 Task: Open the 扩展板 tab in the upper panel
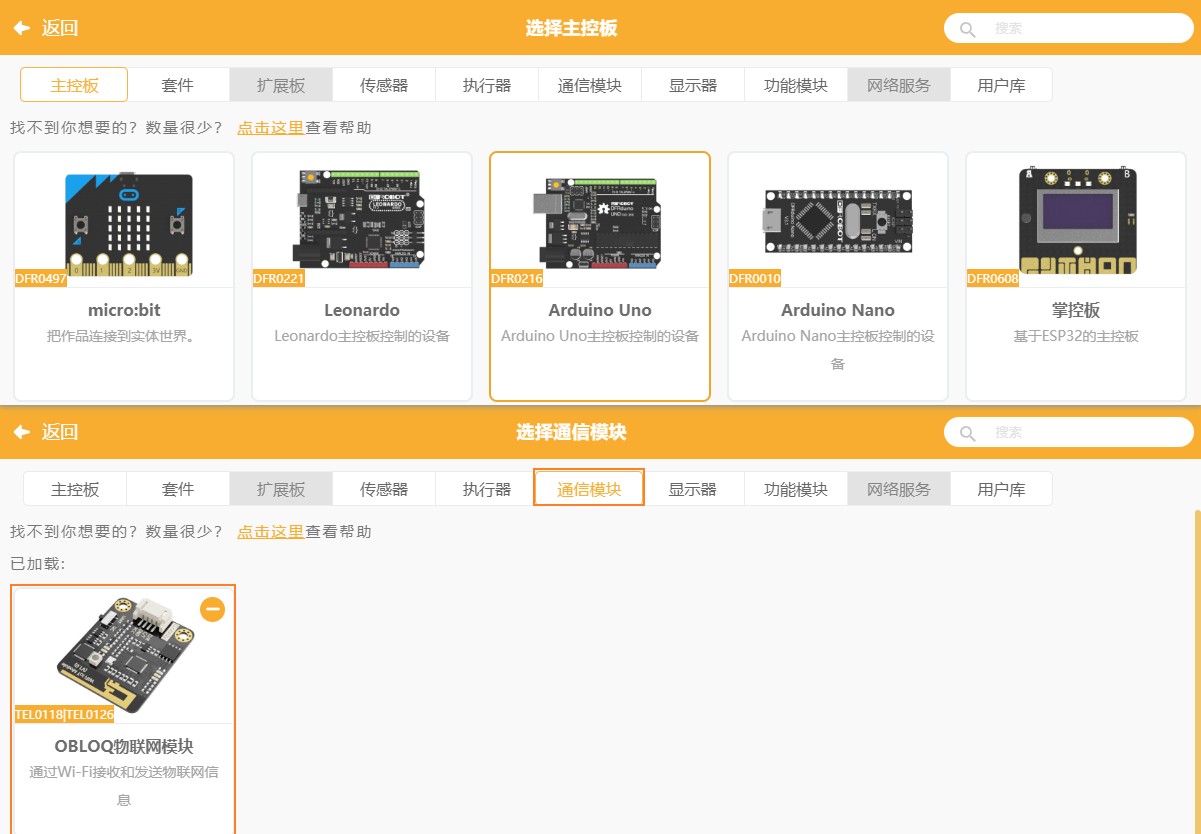(x=281, y=85)
